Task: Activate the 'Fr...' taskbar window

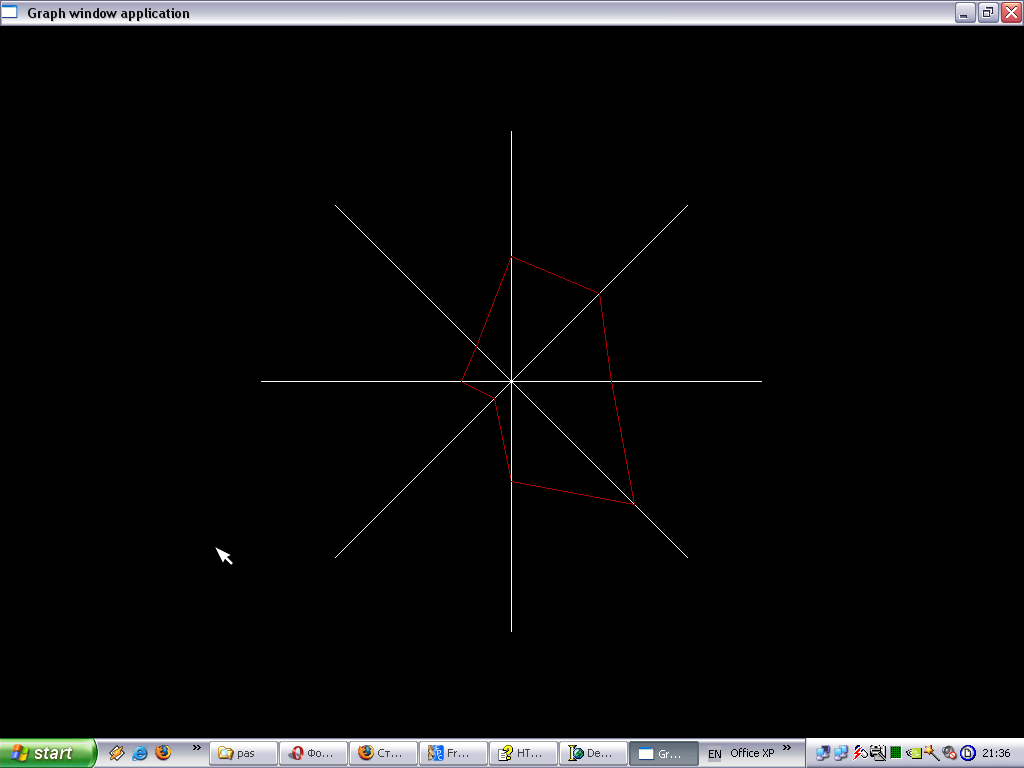Action: [x=453, y=753]
